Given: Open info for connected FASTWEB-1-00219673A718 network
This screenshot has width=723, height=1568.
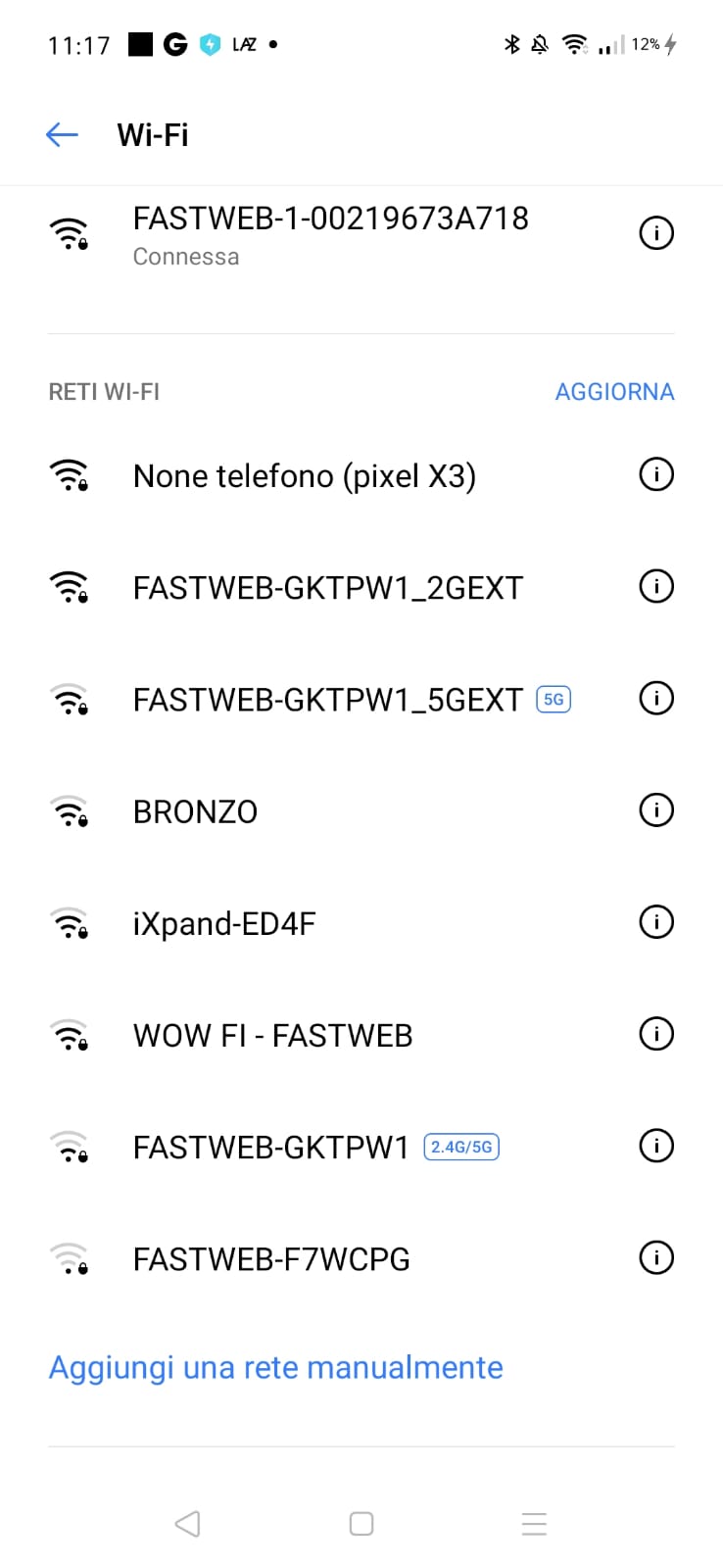Looking at the screenshot, I should click(655, 233).
